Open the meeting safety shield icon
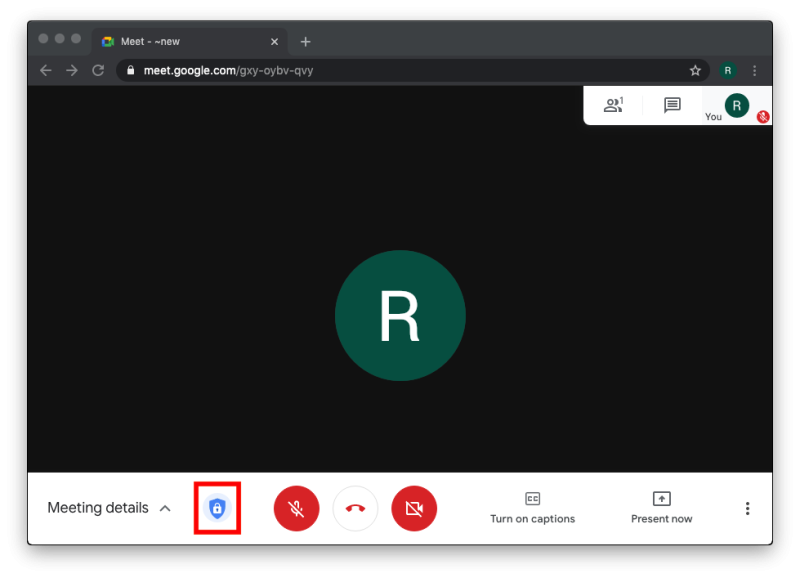The width and height of the screenshot is (800, 578). (217, 508)
